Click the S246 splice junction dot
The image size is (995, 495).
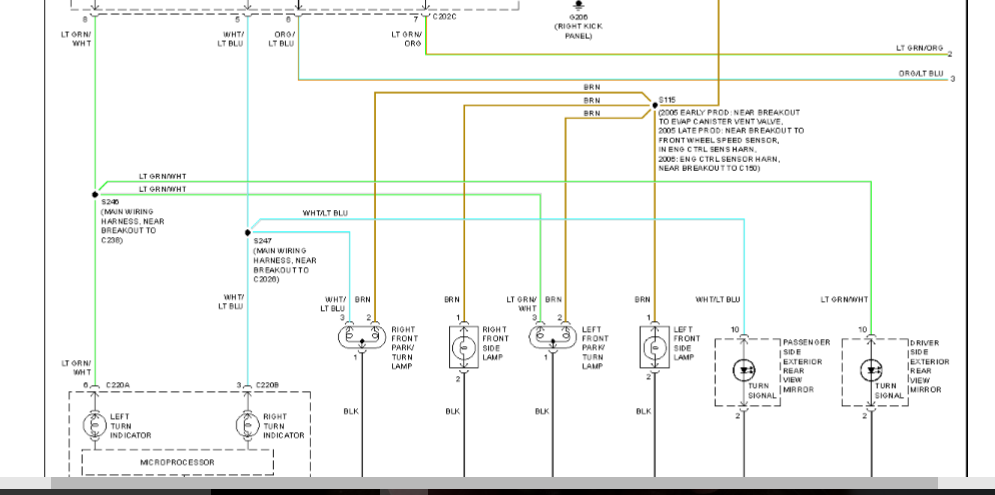[x=95, y=193]
